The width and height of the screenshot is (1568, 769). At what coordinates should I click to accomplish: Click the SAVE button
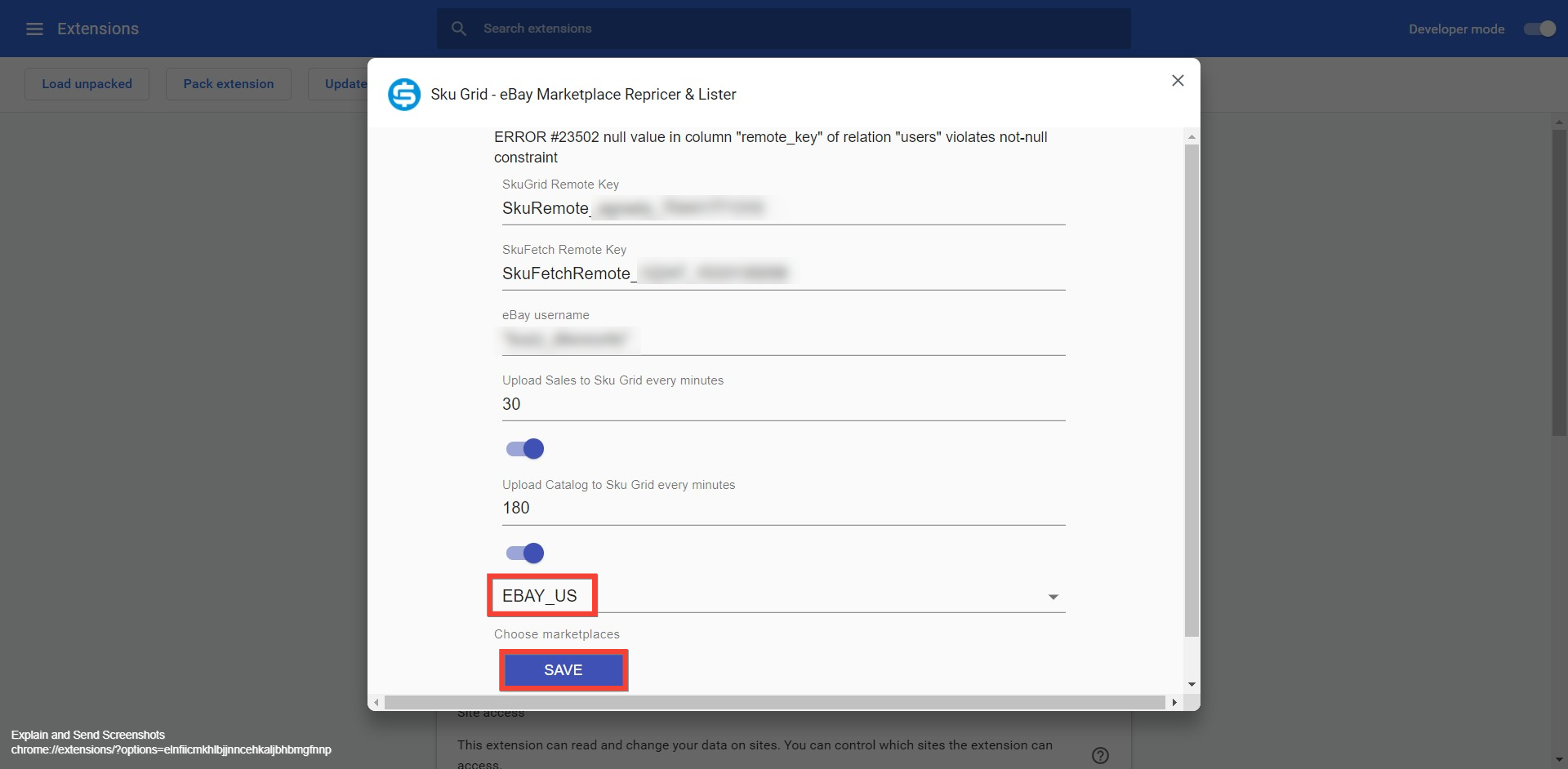563,670
